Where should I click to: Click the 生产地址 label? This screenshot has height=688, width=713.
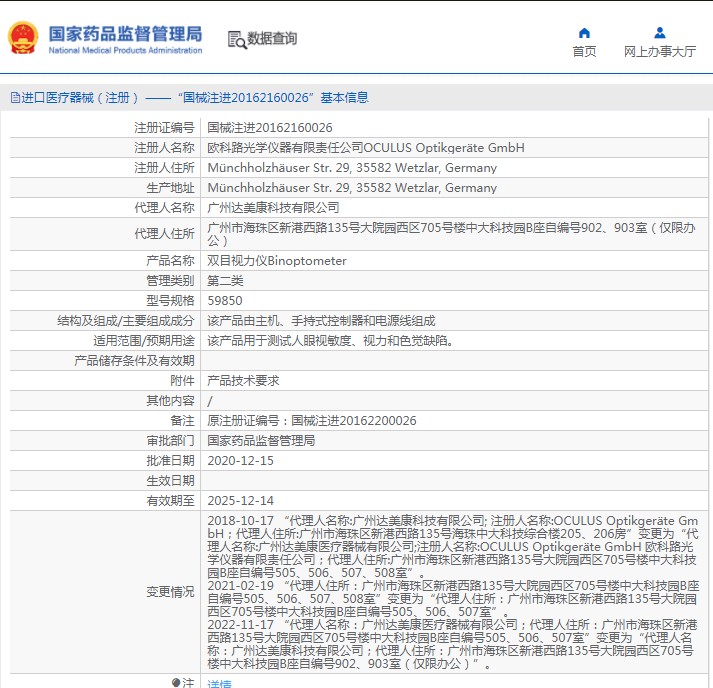170,188
